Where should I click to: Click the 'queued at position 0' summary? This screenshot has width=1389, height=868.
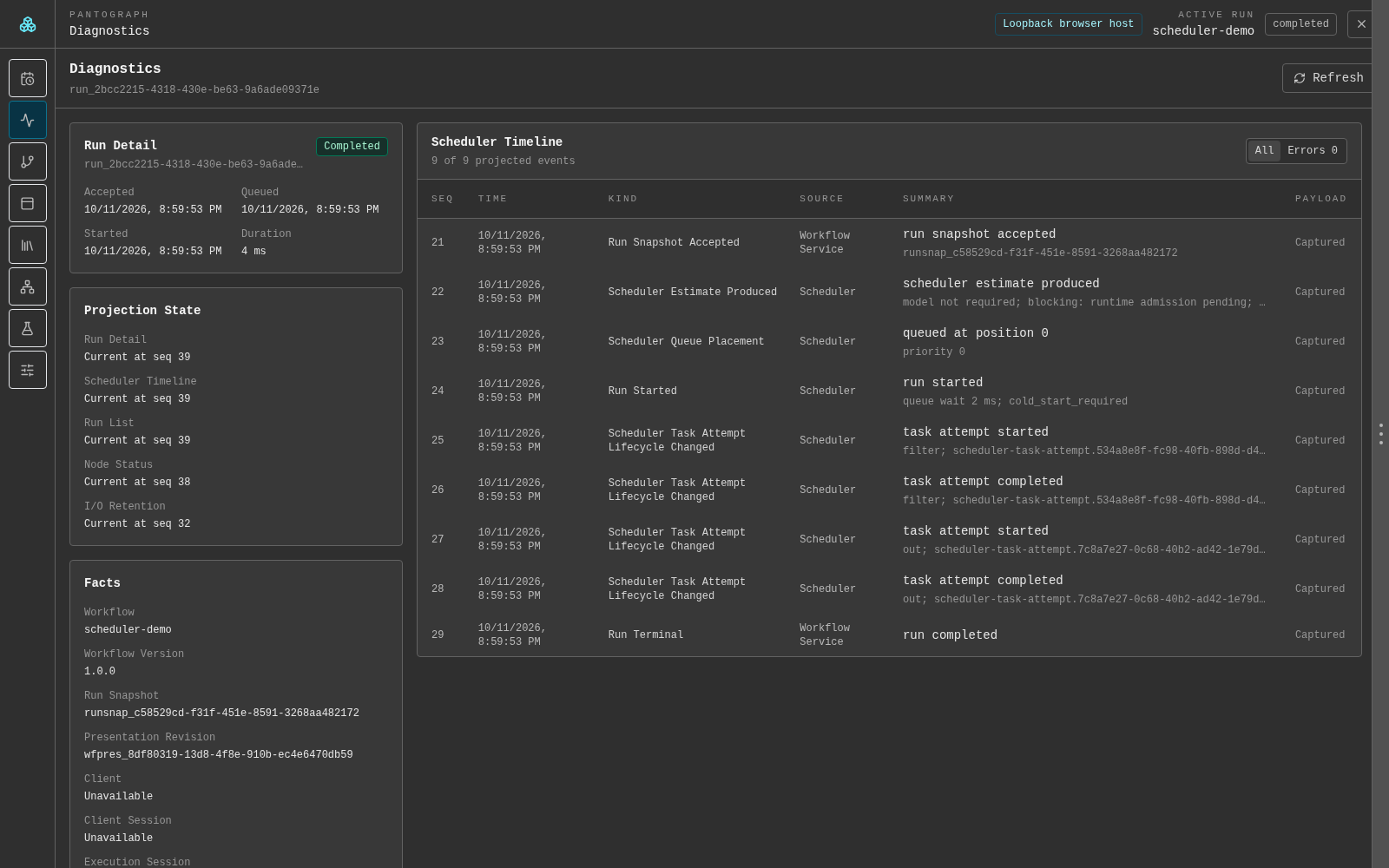[x=976, y=333]
